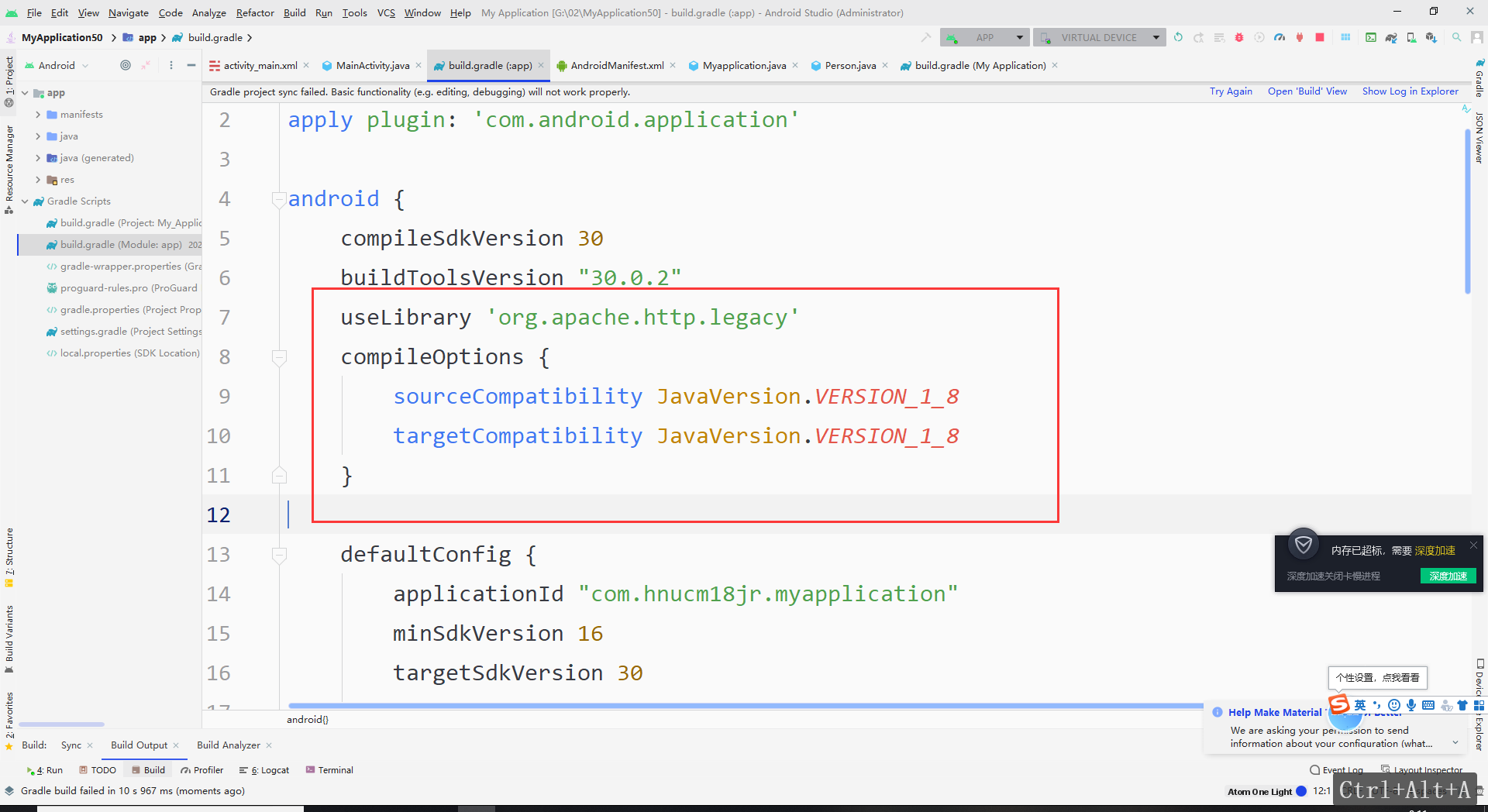
Task: Click the scroll-from-source target icon in Project panel
Action: click(x=126, y=65)
